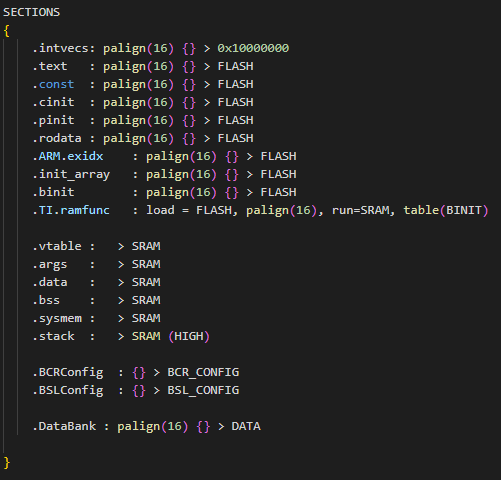
Task: Click FLASH on the .binit line
Action: [278, 192]
